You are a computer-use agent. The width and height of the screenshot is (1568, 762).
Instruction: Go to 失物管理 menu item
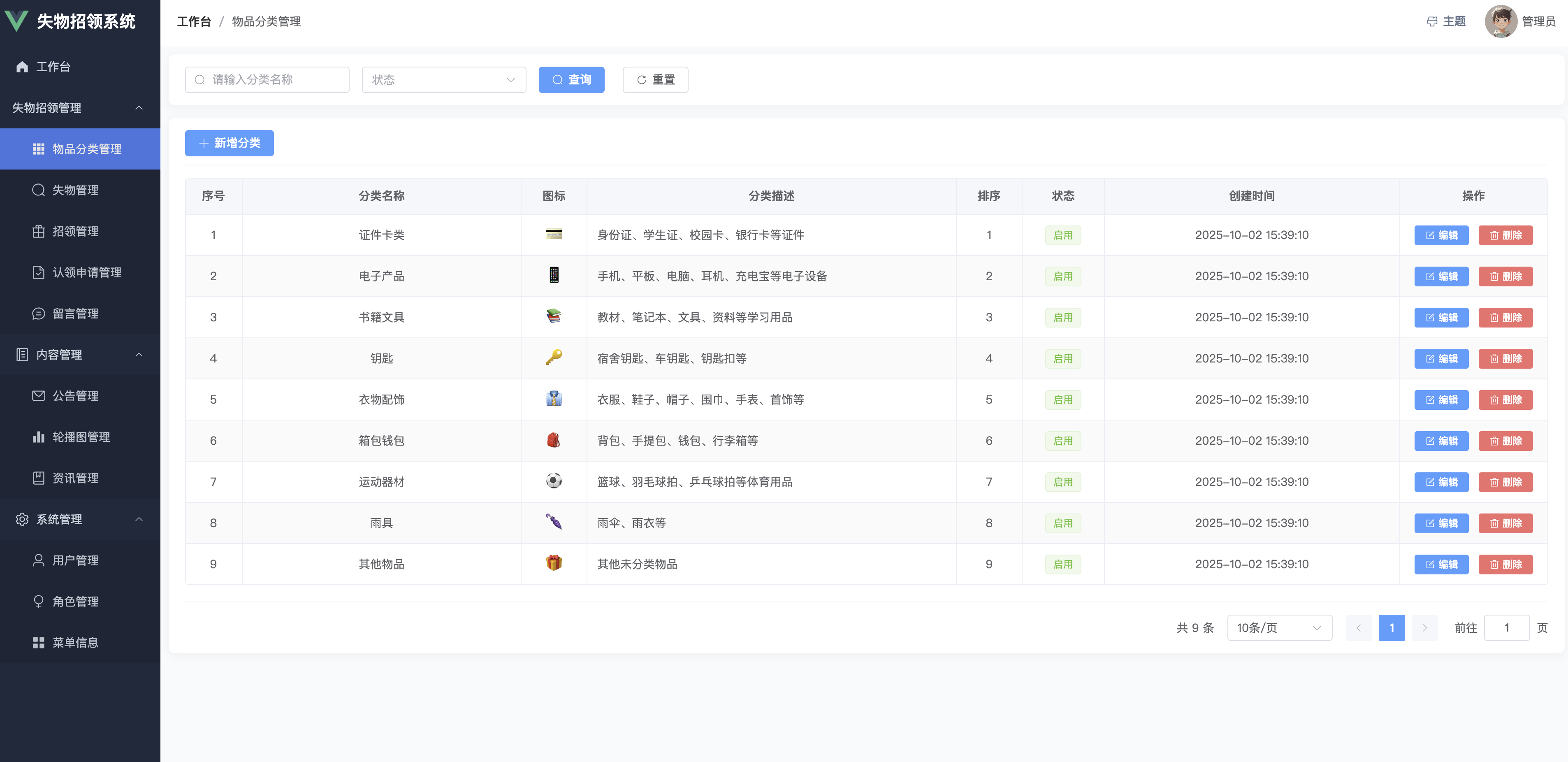click(x=75, y=190)
